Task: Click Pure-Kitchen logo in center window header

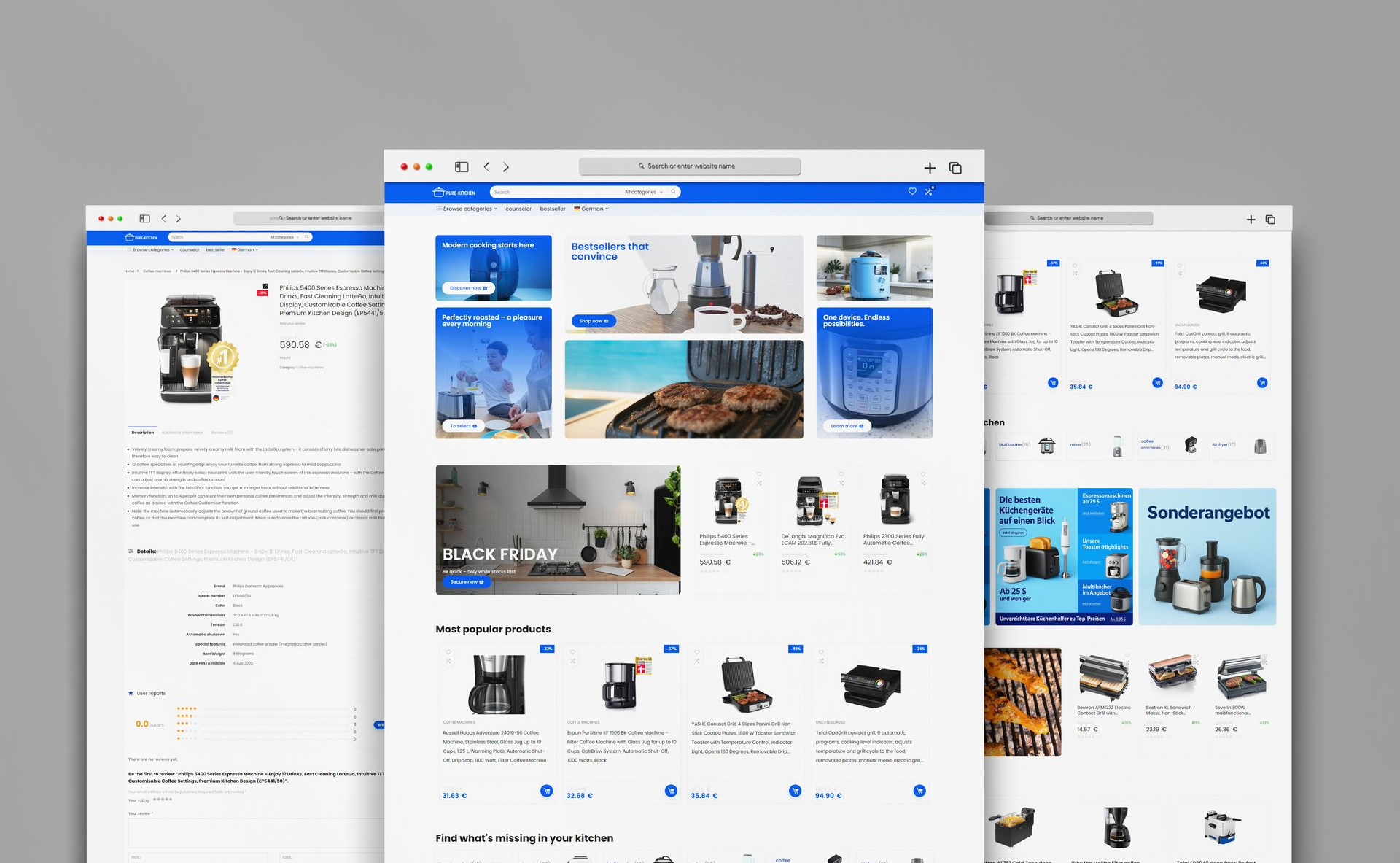Action: pyautogui.click(x=454, y=193)
